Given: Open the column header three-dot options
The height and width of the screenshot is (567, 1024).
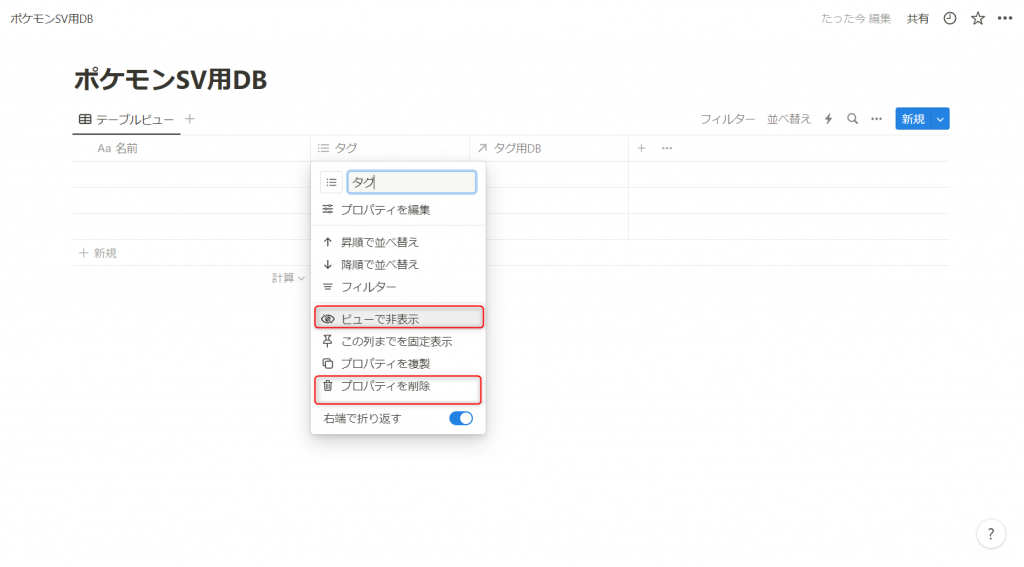Looking at the screenshot, I should click(667, 148).
